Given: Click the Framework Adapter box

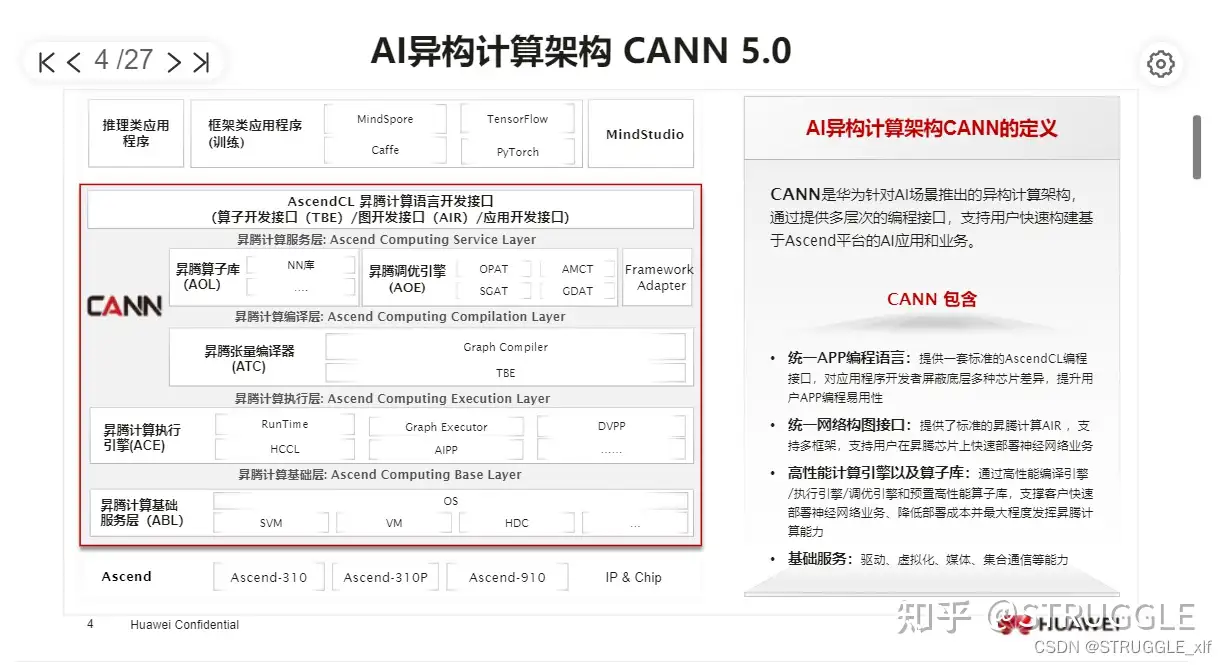Looking at the screenshot, I should click(x=657, y=277).
